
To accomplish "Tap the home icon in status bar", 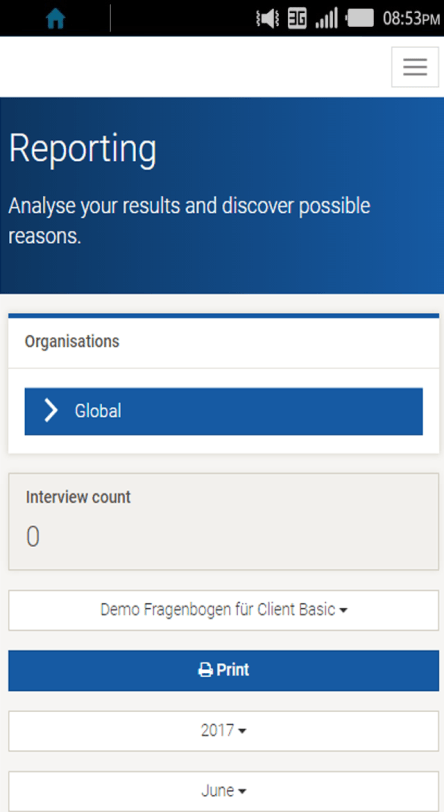I will pos(55,19).
